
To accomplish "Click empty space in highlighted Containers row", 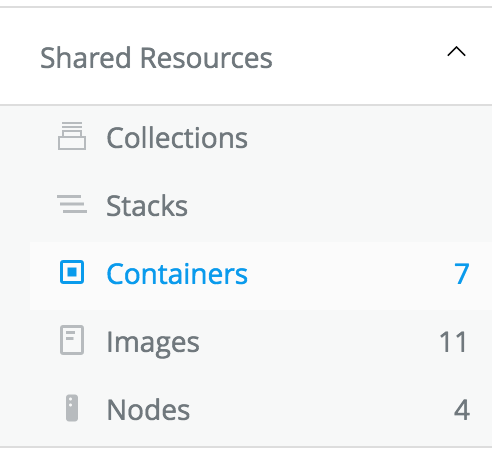I will [350, 274].
